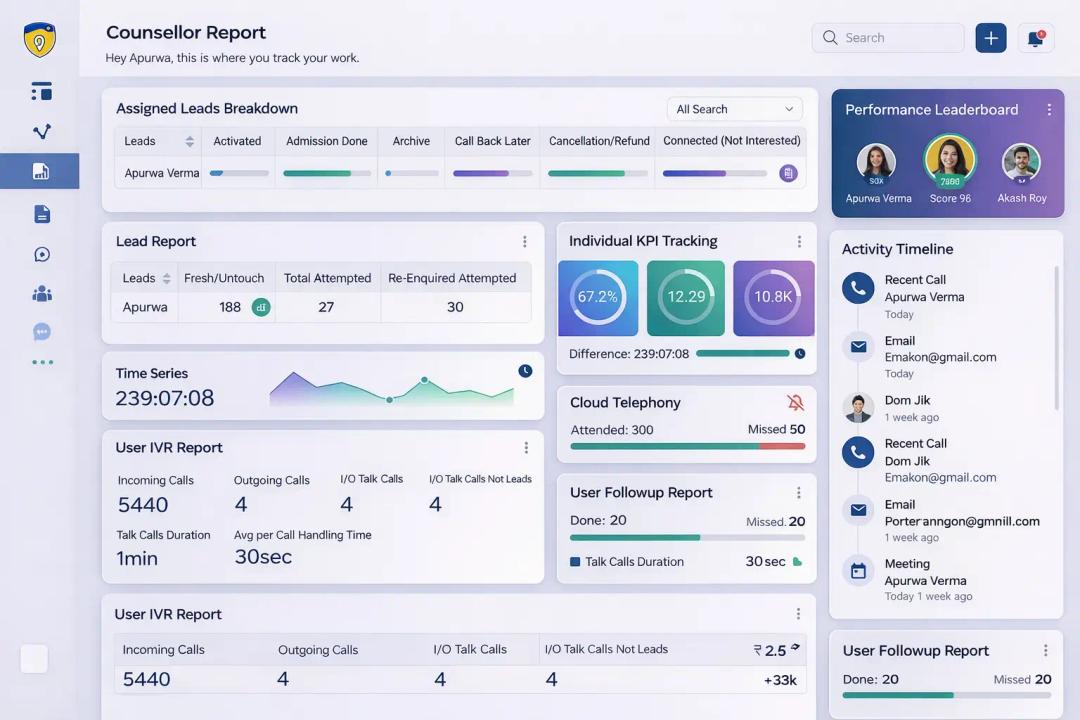Open the All Search dropdown
Screen dimensions: 1080x720
(734, 108)
